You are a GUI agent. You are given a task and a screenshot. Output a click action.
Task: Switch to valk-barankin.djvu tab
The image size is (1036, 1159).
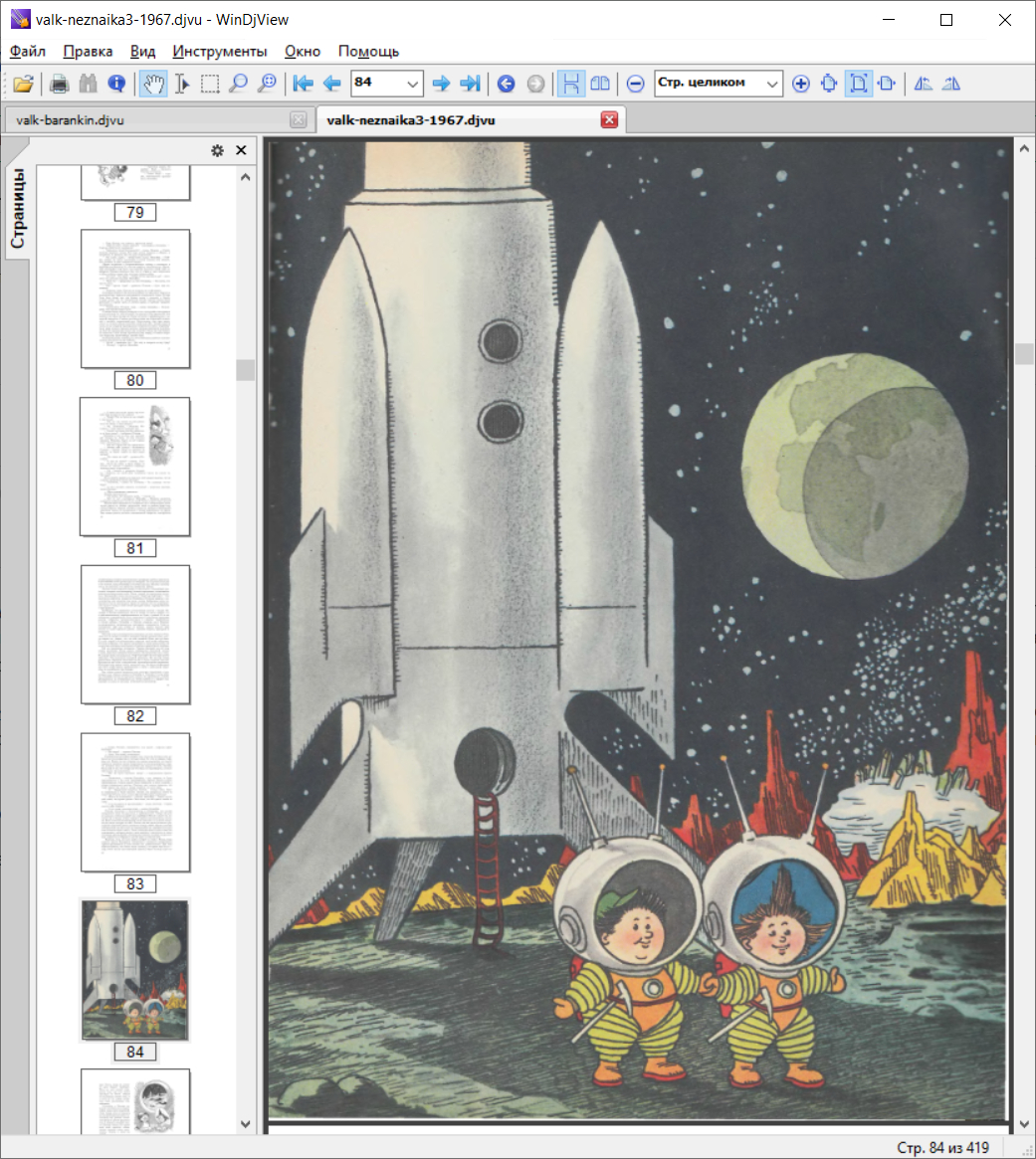pyautogui.click(x=70, y=120)
